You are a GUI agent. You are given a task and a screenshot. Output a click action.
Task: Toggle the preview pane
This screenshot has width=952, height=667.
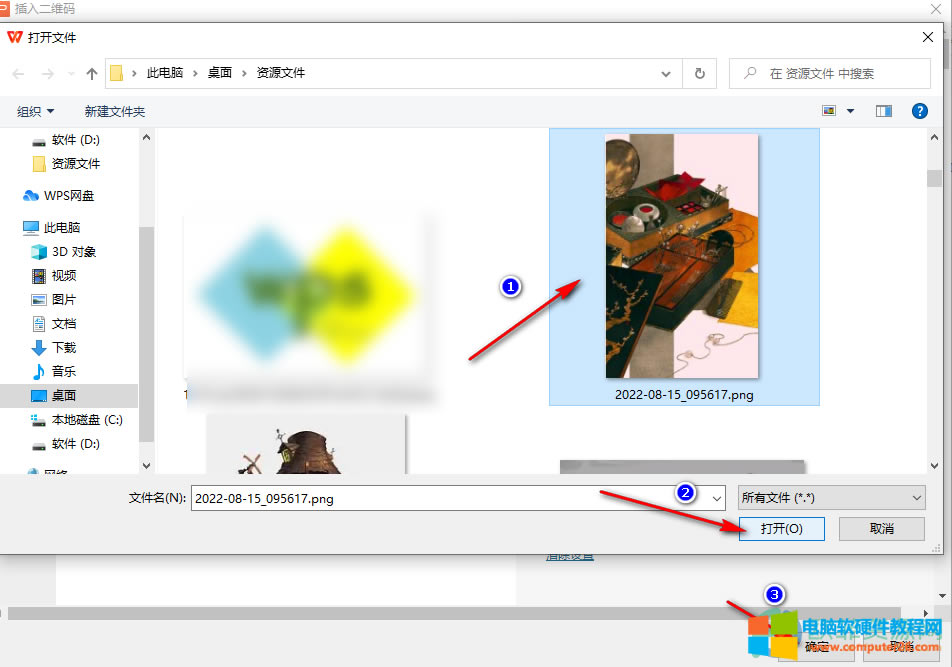point(883,111)
